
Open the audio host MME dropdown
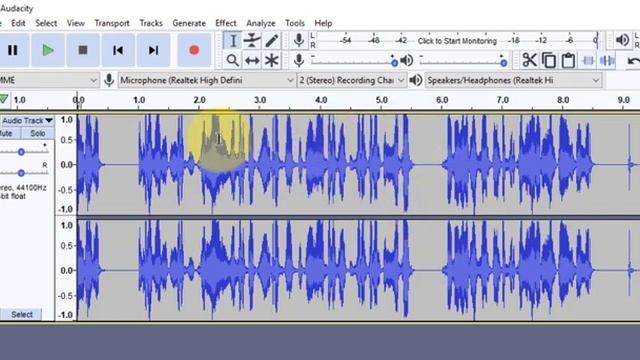tap(49, 80)
